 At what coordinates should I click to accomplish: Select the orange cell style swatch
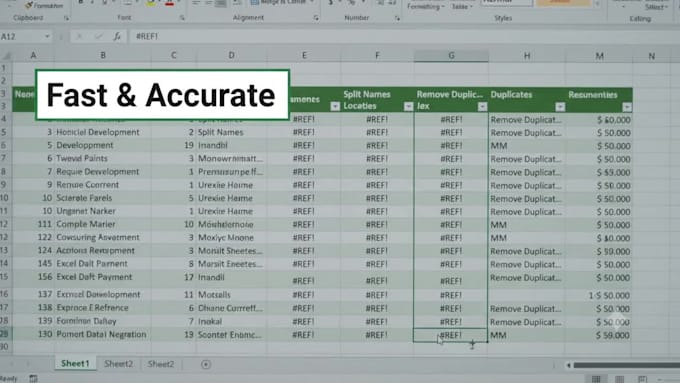563,3
